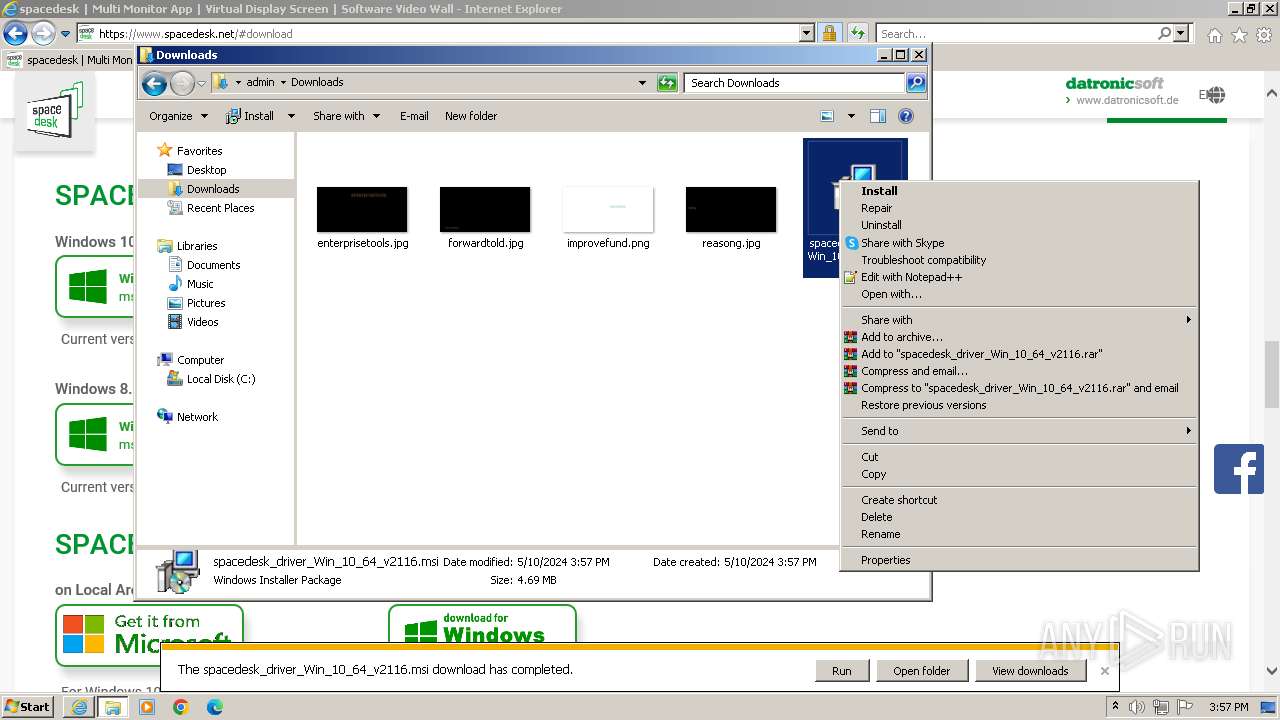The image size is (1280, 720).
Task: Open the Organize dropdown menu
Action: pos(178,116)
